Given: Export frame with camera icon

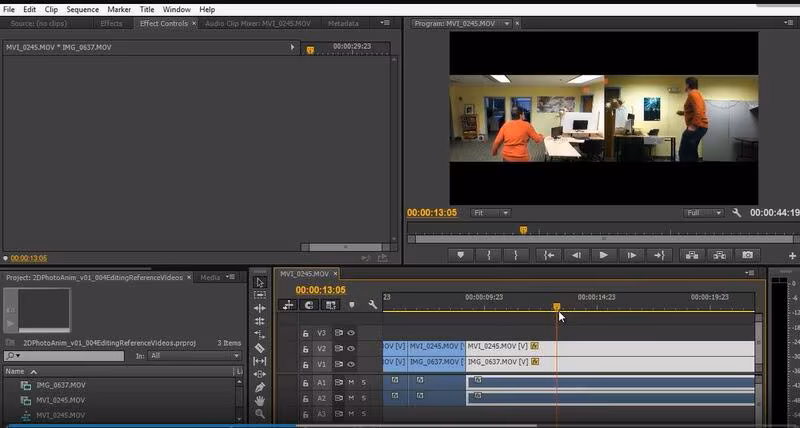Looking at the screenshot, I should tap(747, 255).
